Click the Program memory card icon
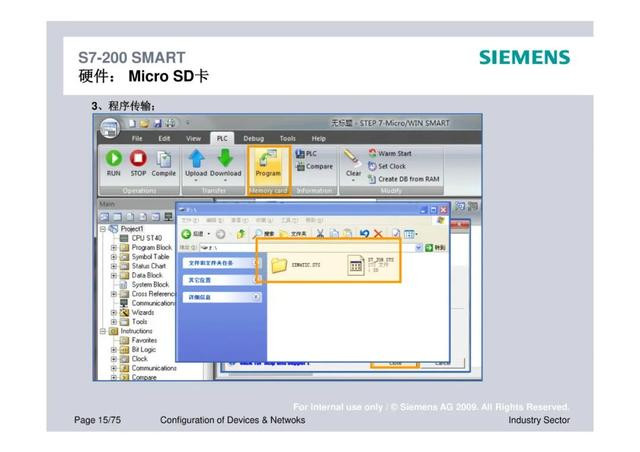 (268, 159)
